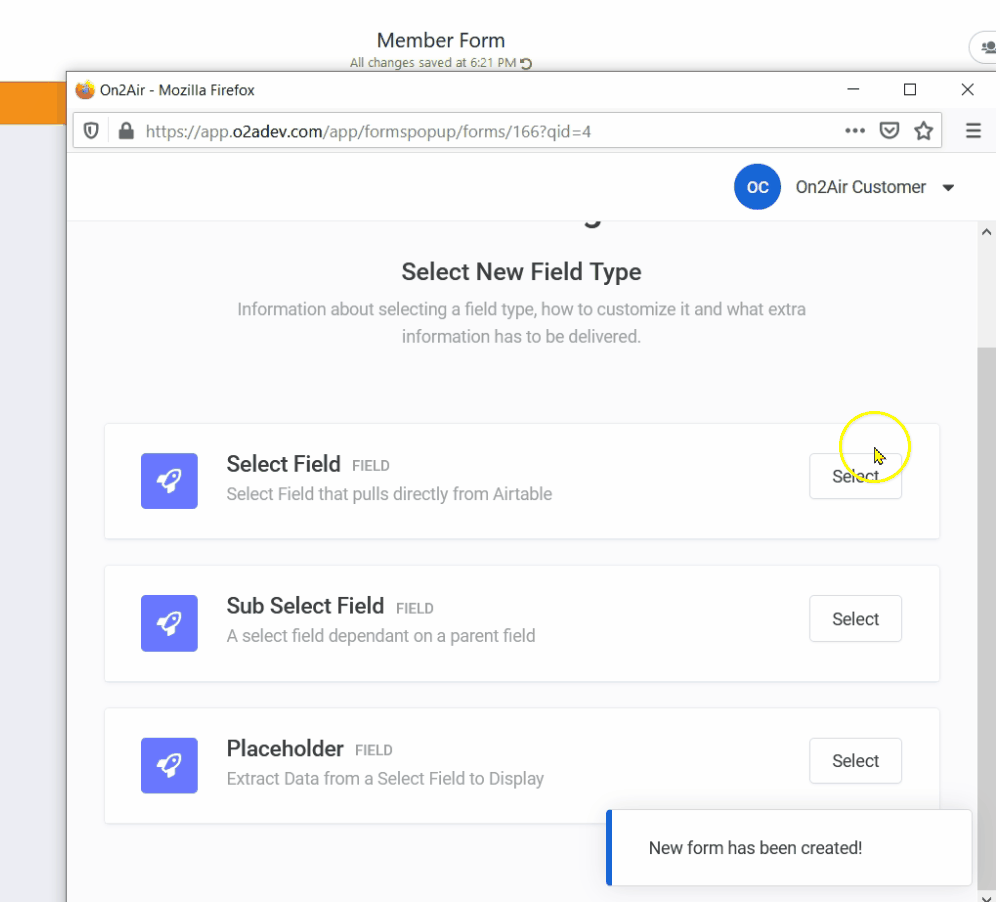Save the page to Pocket
Screen dimensions: 1000x902
tap(889, 130)
